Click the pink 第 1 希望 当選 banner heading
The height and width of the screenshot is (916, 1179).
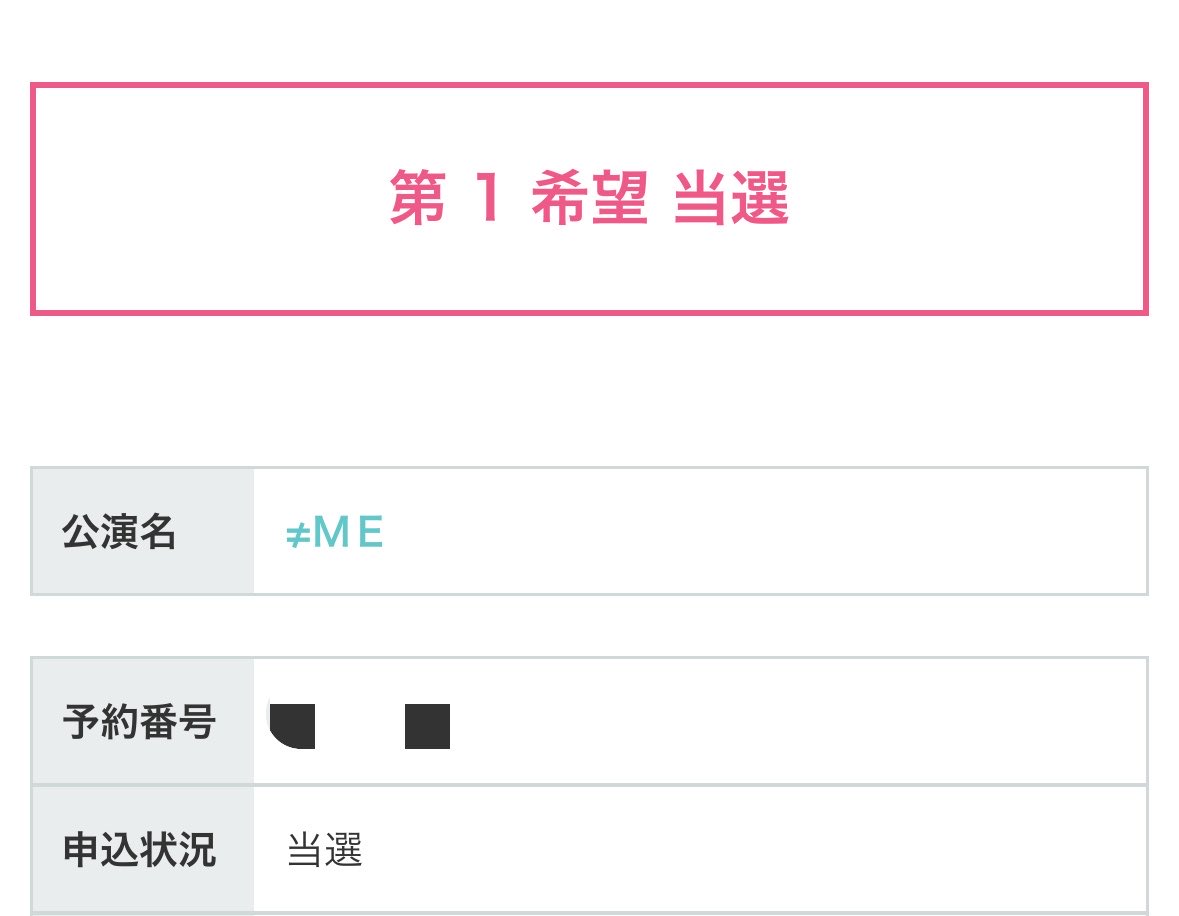point(590,198)
